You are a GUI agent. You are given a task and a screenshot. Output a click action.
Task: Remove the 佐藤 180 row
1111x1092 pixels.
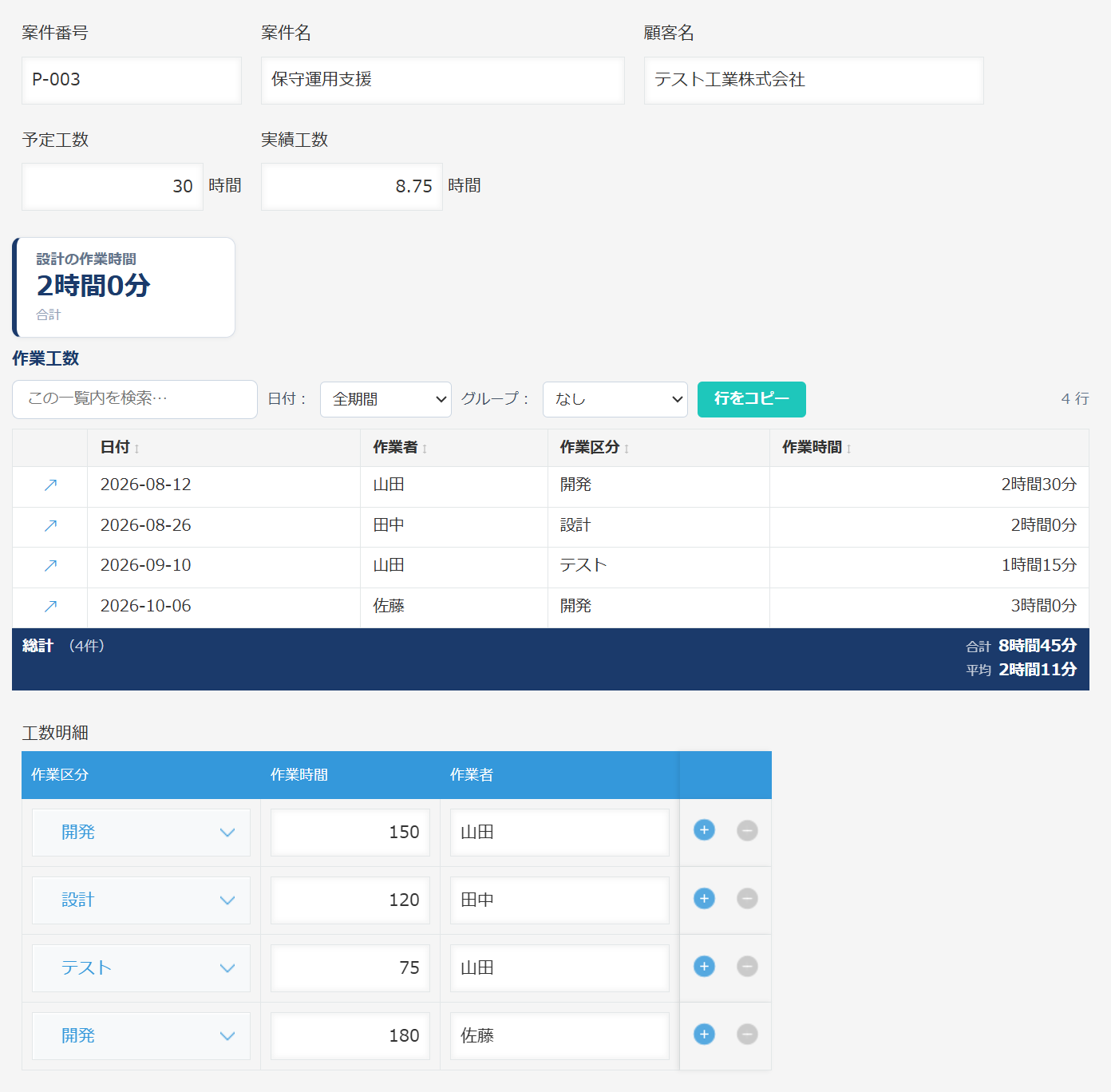tap(747, 1035)
